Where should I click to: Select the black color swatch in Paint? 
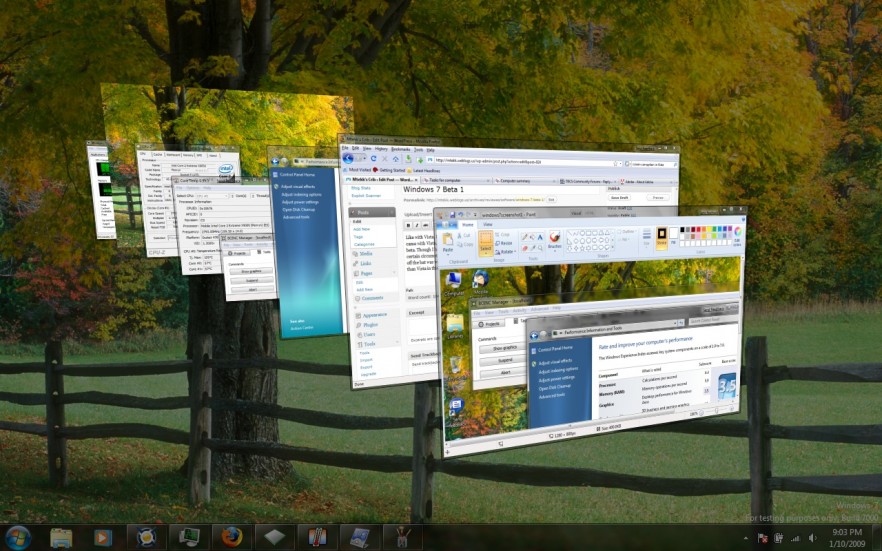[682, 229]
